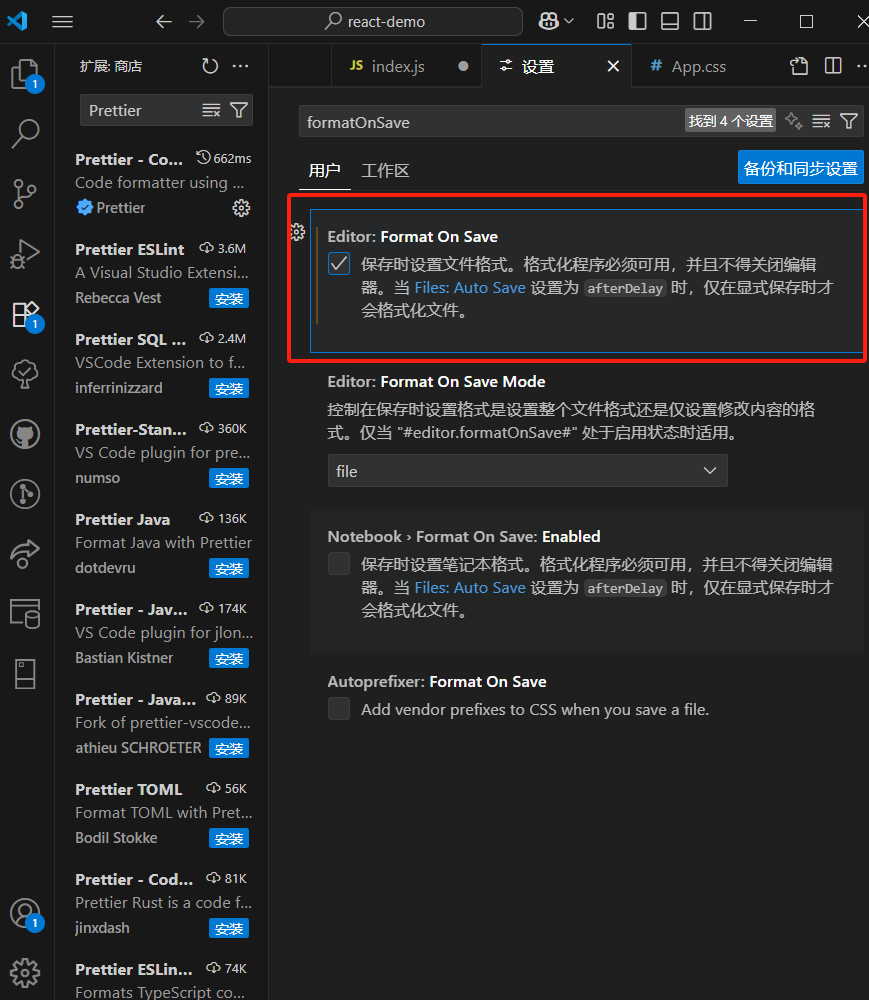The width and height of the screenshot is (869, 1000).
Task: Open the Run and Debug view
Action: coord(25,253)
